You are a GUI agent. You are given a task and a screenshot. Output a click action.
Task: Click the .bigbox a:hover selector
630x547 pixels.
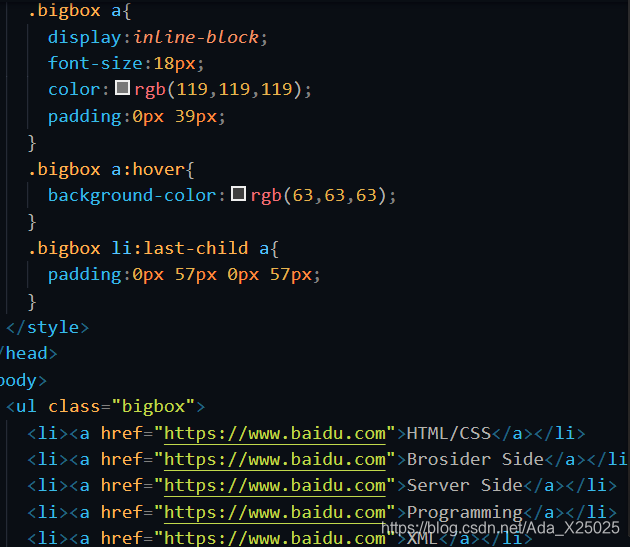pos(111,170)
